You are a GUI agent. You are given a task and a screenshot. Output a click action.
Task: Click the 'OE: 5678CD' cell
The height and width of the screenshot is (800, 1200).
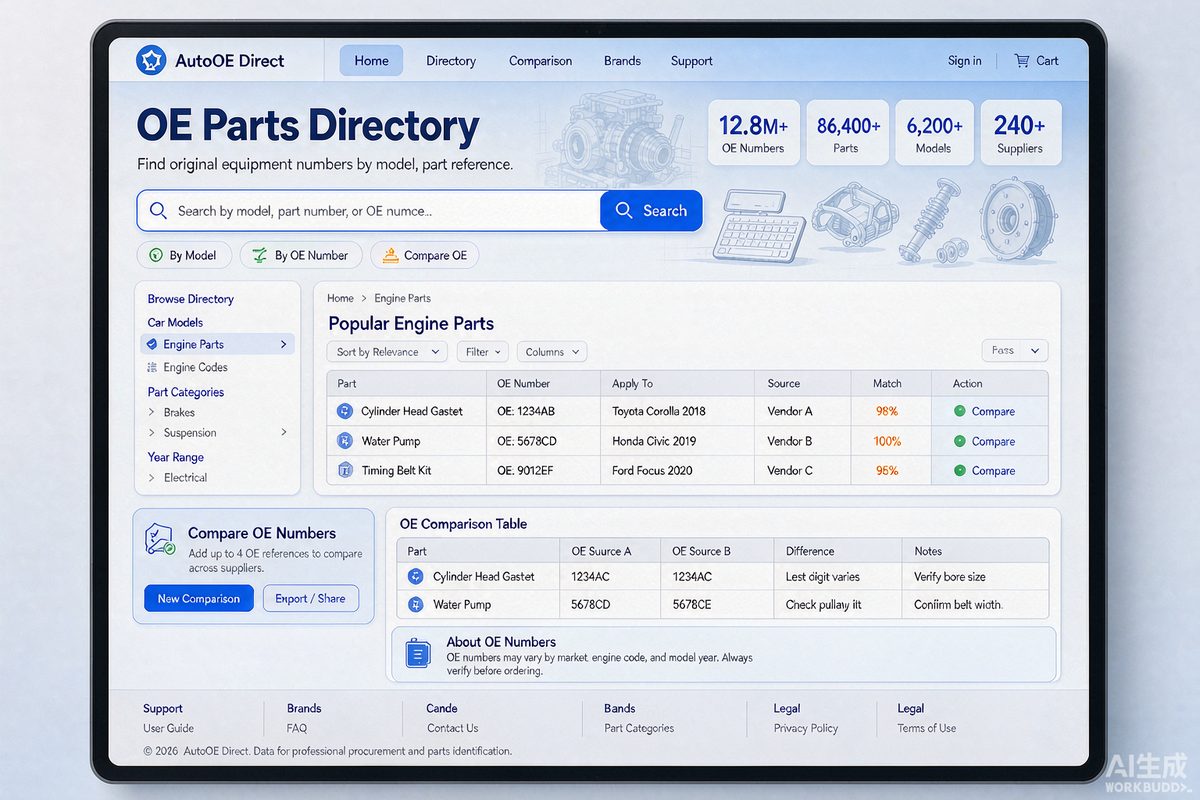[543, 441]
